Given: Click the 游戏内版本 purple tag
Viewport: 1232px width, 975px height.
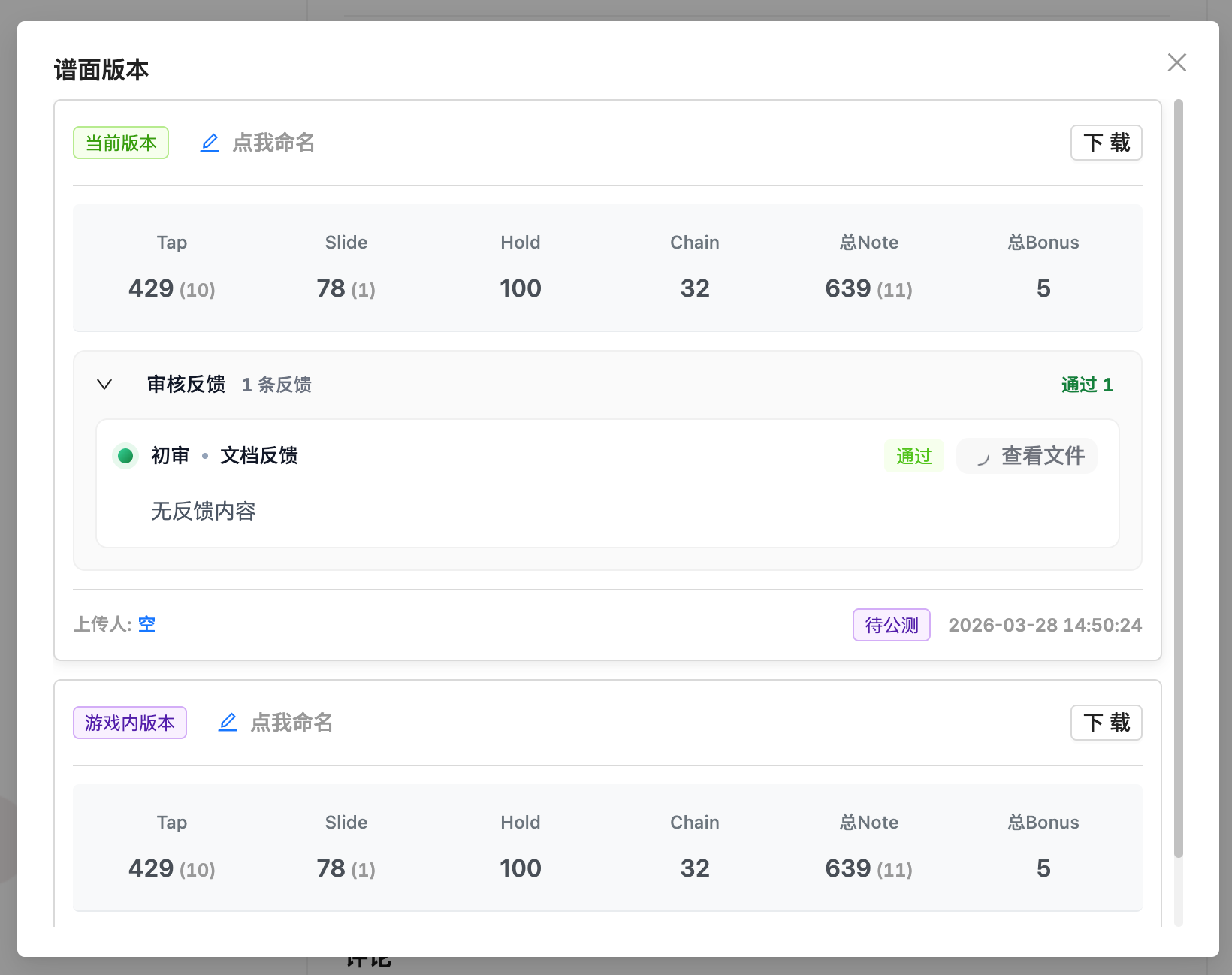Looking at the screenshot, I should coord(129,723).
